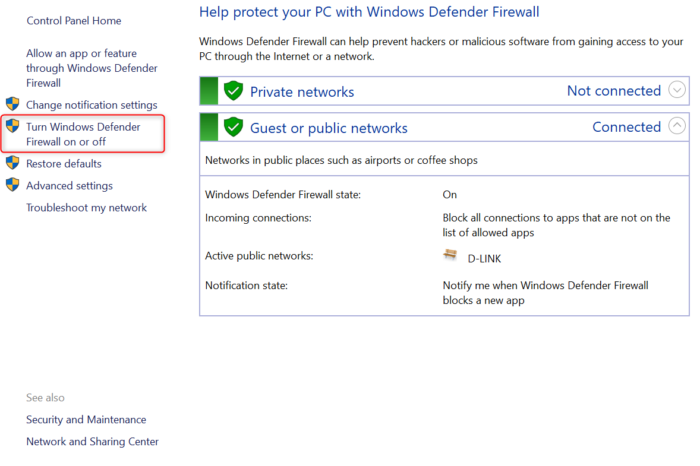This screenshot has height=466, width=700.
Task: Click shield icon beside Change notification settings
Action: click(12, 104)
